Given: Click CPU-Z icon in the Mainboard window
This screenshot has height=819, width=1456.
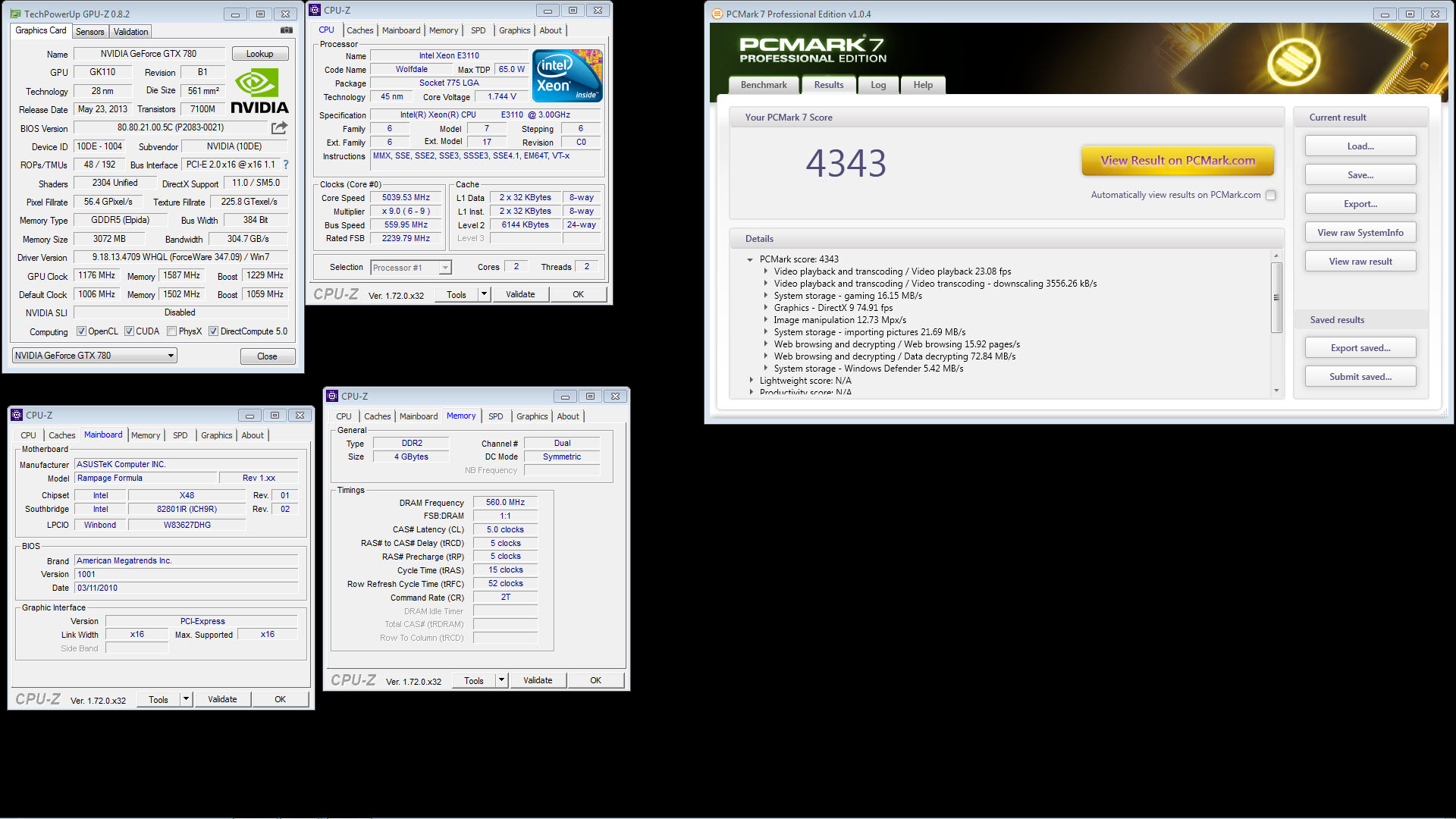Looking at the screenshot, I should coord(17,415).
